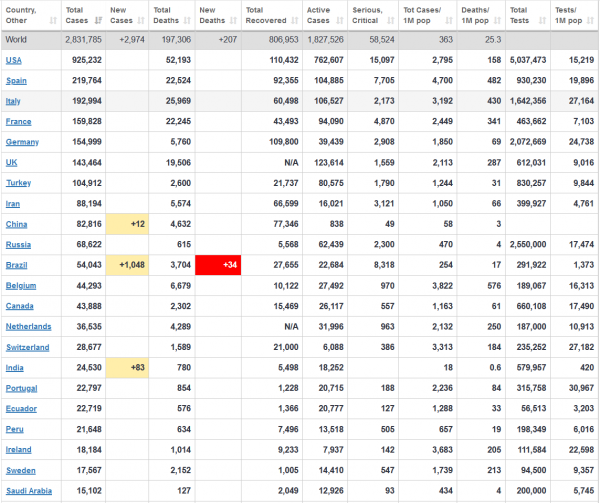Image resolution: width=600 pixels, height=503 pixels.
Task: Open the Spain country link
Action: click(16, 81)
